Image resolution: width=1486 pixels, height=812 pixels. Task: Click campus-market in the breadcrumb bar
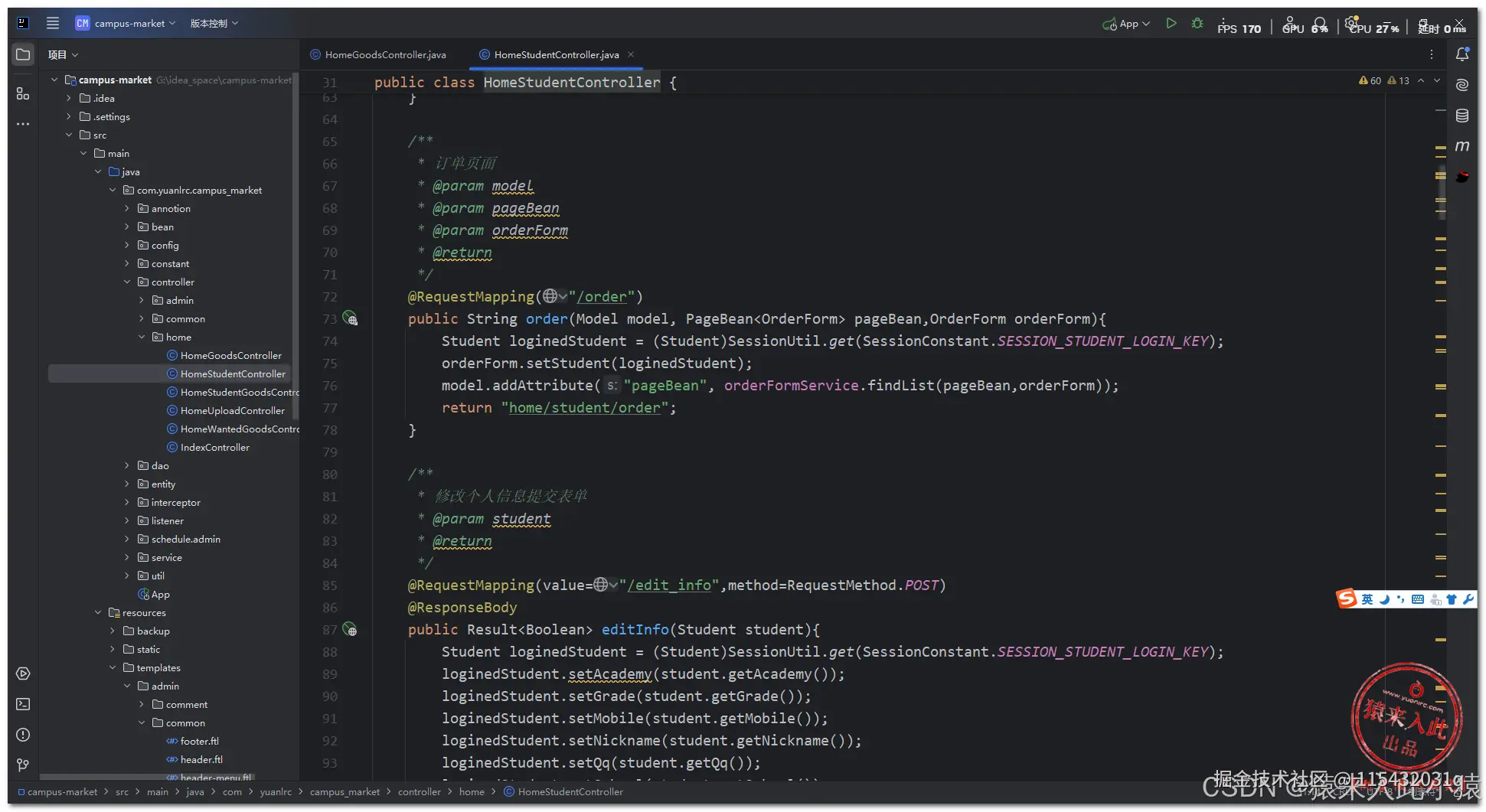(58, 791)
